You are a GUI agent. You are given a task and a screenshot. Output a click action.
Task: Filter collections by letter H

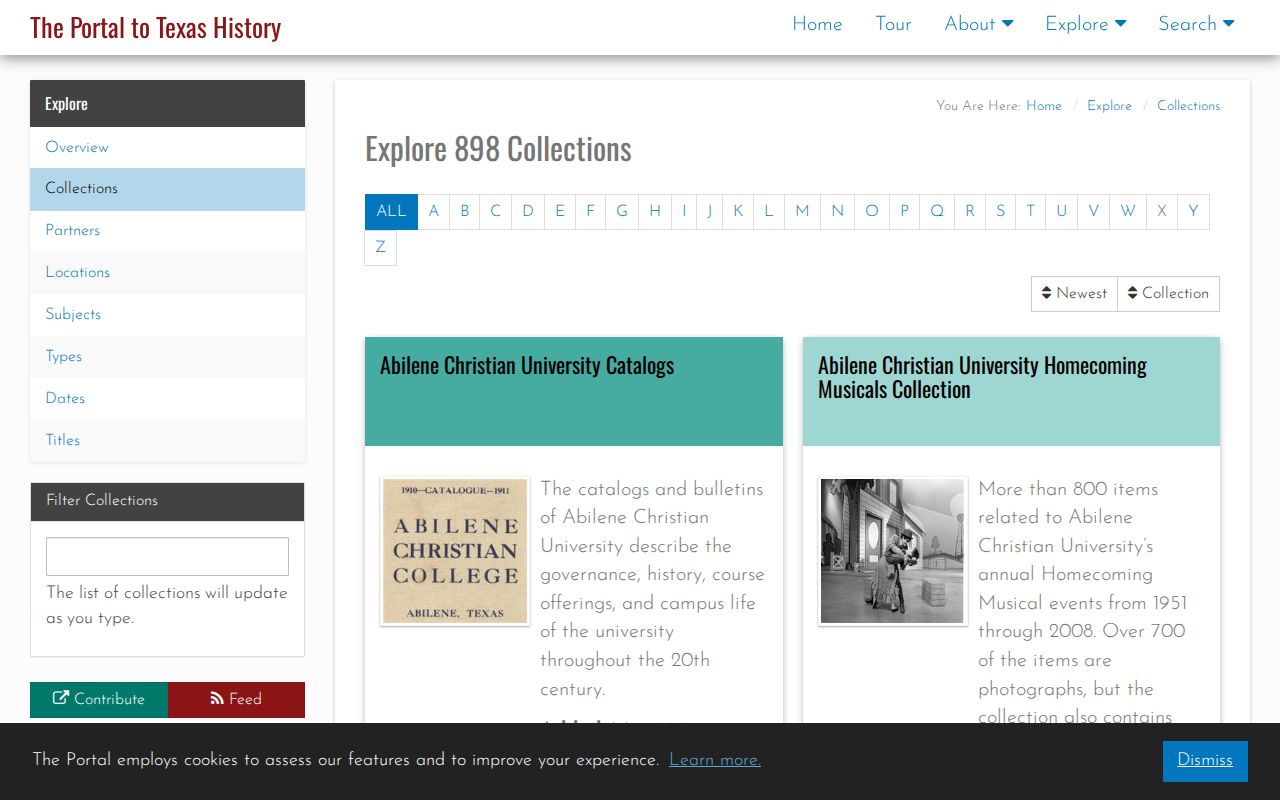[x=654, y=212]
